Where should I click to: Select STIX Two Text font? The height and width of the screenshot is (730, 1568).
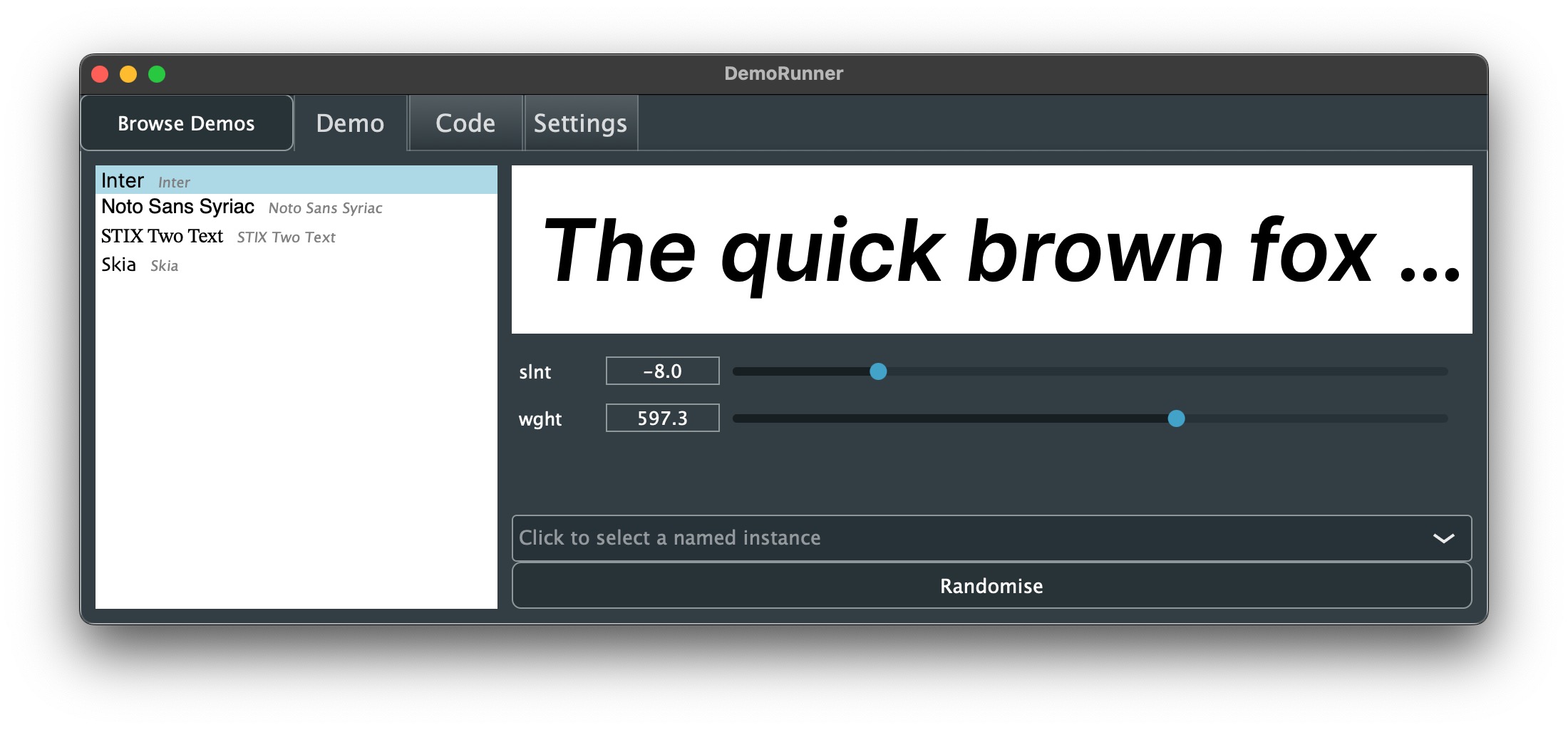(x=296, y=236)
